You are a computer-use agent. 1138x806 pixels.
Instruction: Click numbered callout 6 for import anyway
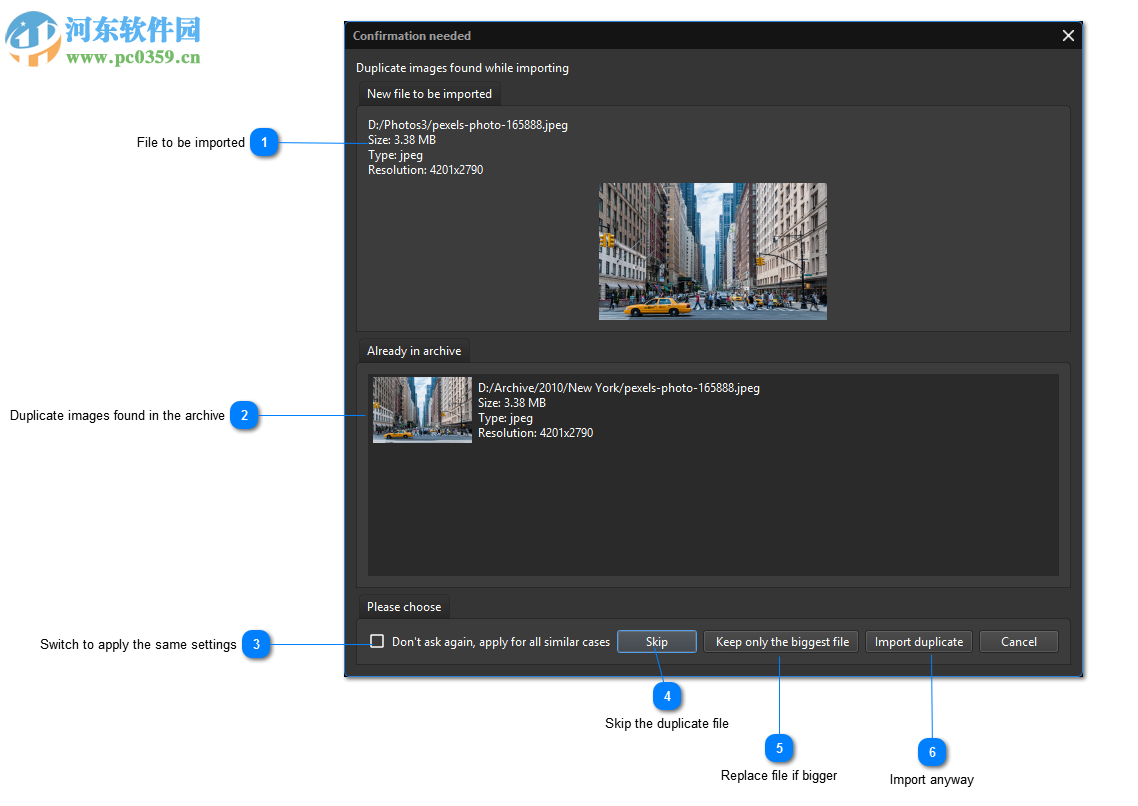point(931,752)
